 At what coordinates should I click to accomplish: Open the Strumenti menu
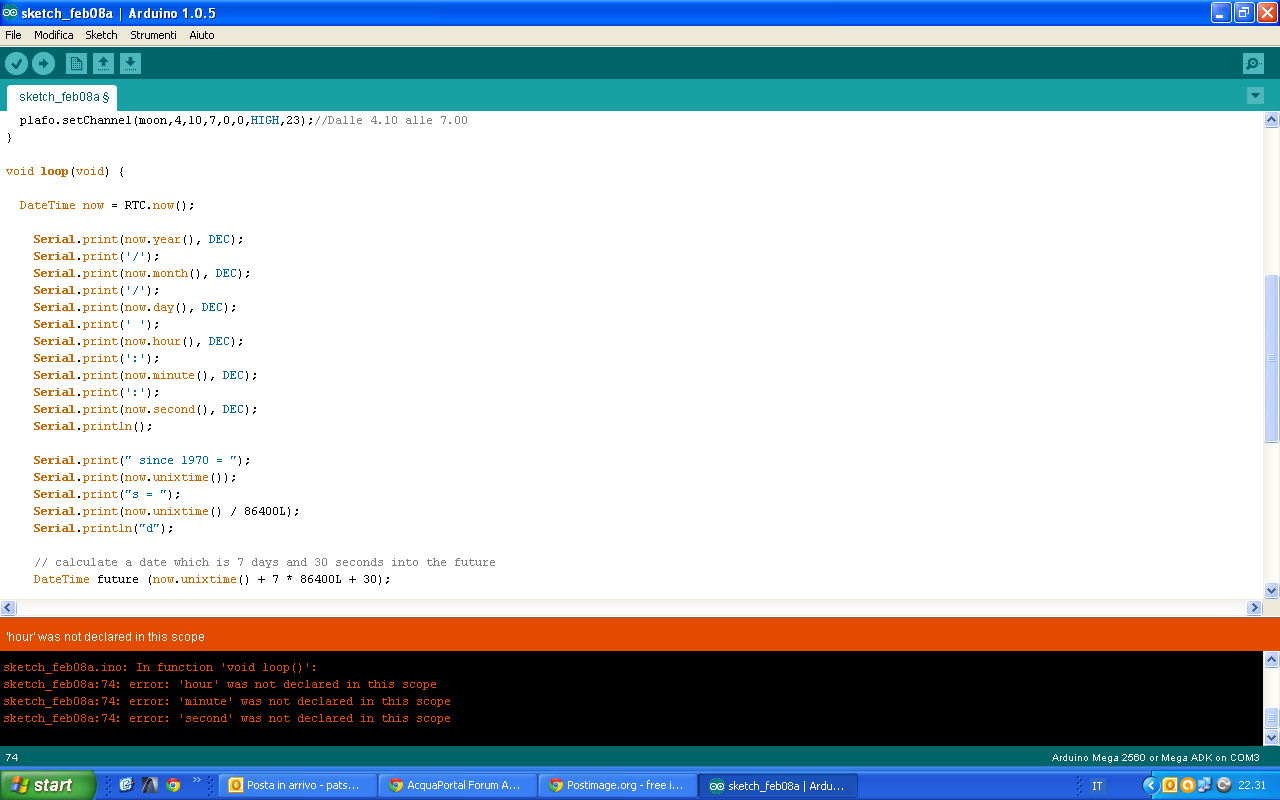[x=153, y=35]
